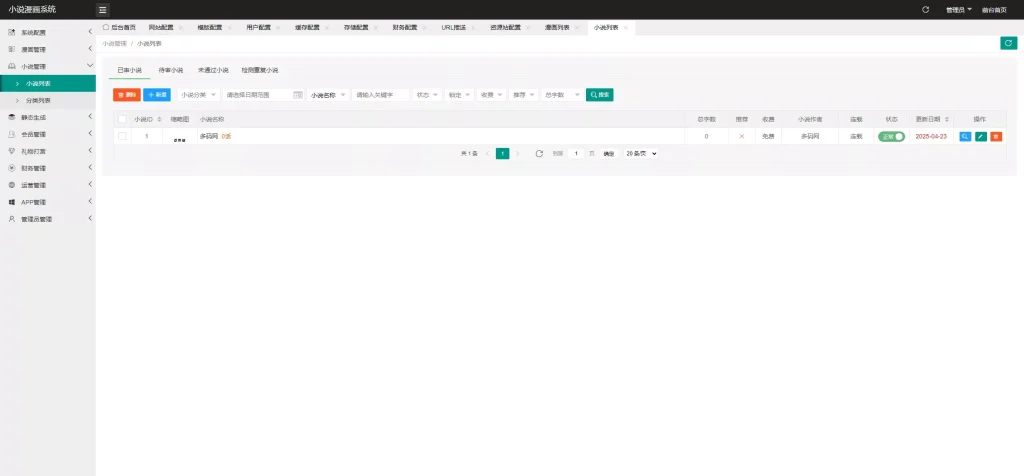
Task: Click the 确定 page jump button
Action: coord(609,153)
